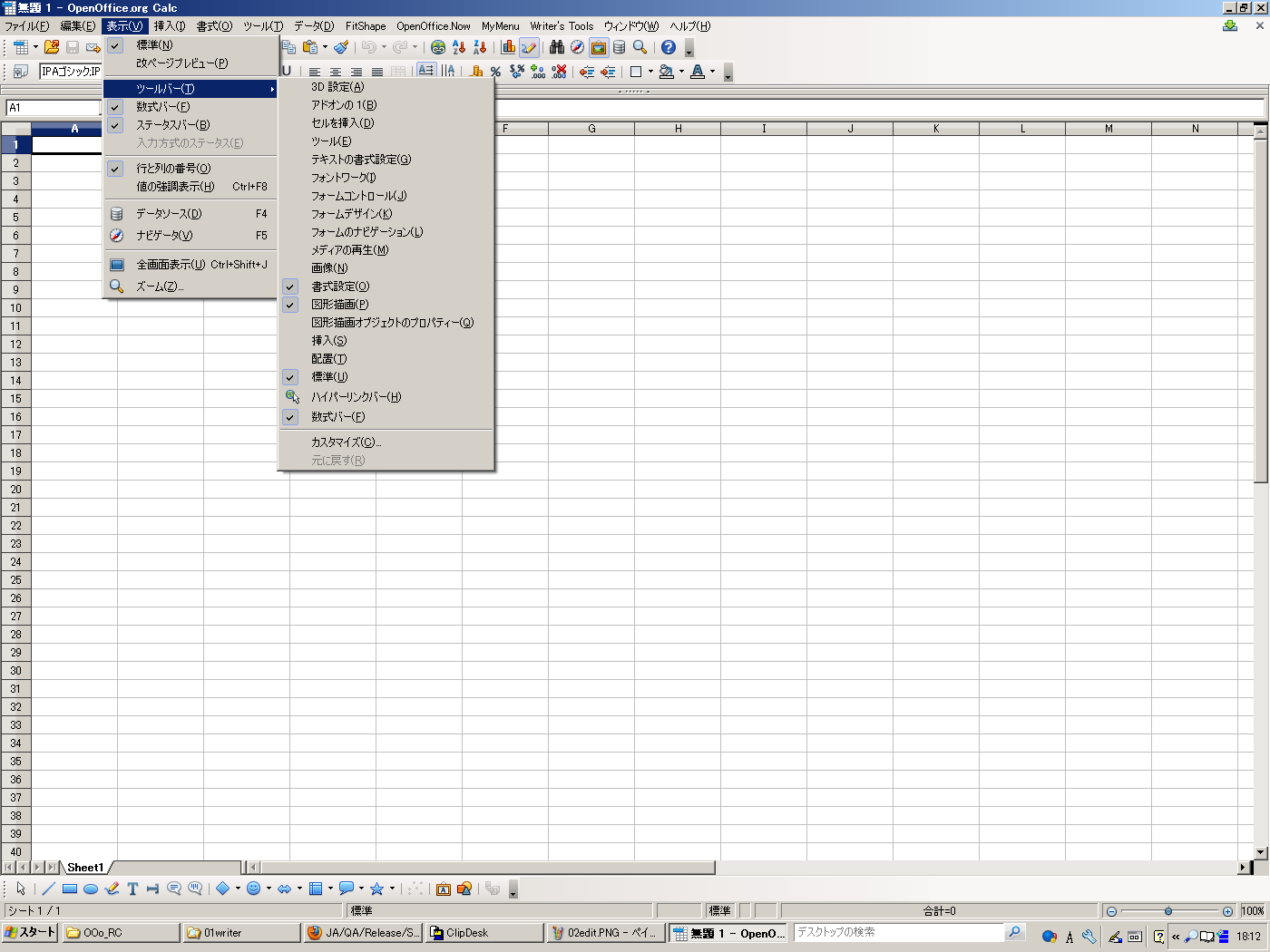This screenshot has width=1270, height=952.
Task: Expand Stars shapes dropdown arrow
Action: (392, 889)
